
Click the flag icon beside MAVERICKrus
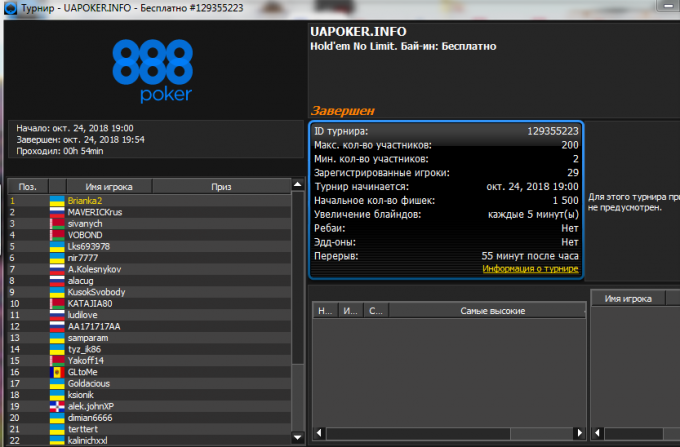[57, 212]
